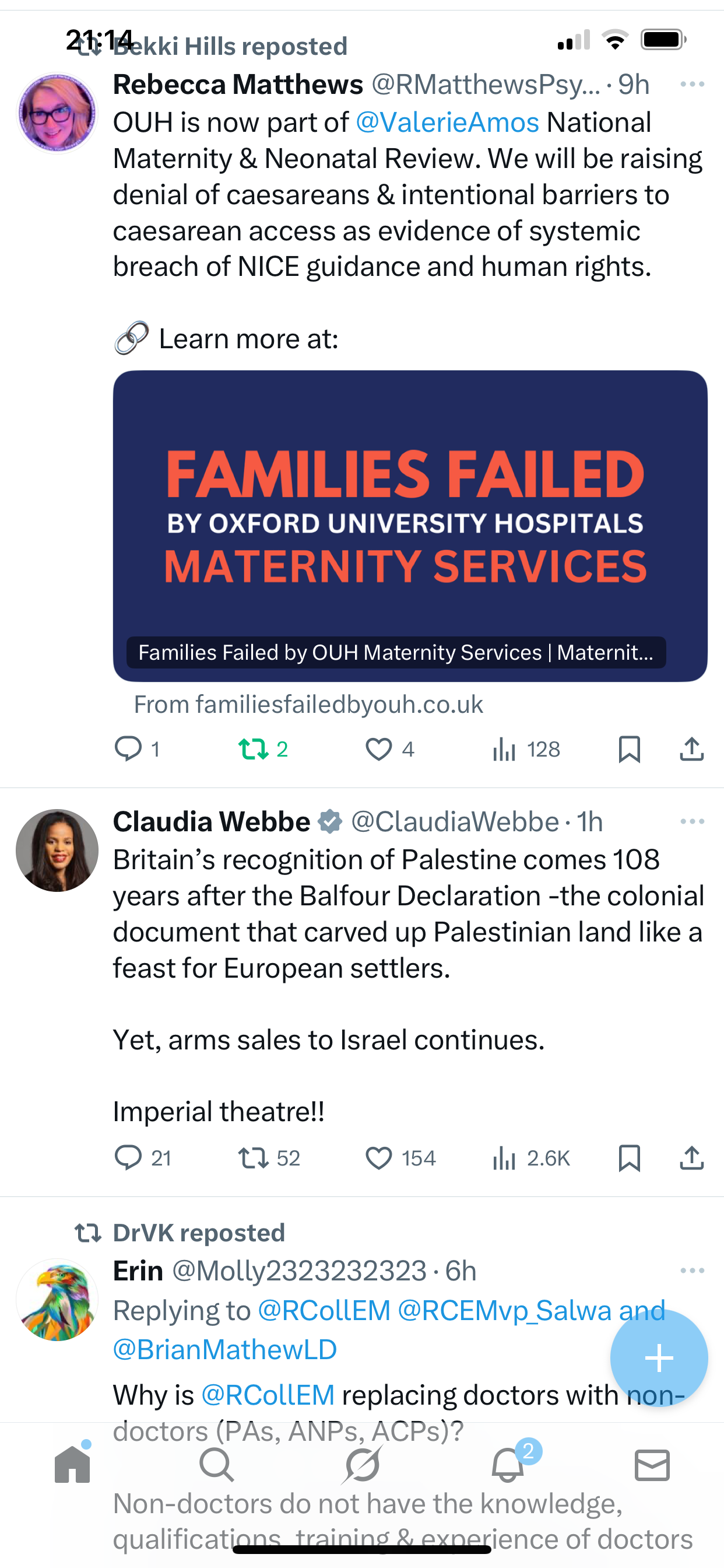Open more options for Erin's tweet
The image size is (724, 1568).
pos(692,1270)
